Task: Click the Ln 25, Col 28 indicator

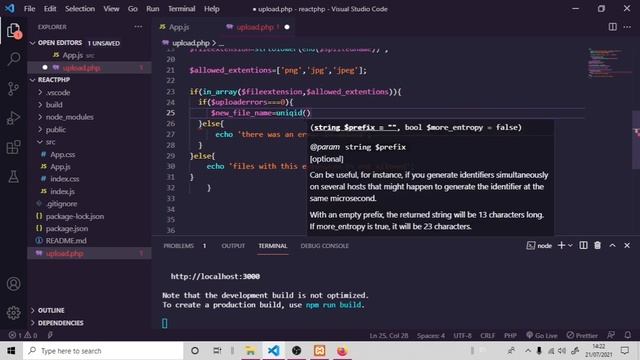Action: click(x=389, y=335)
